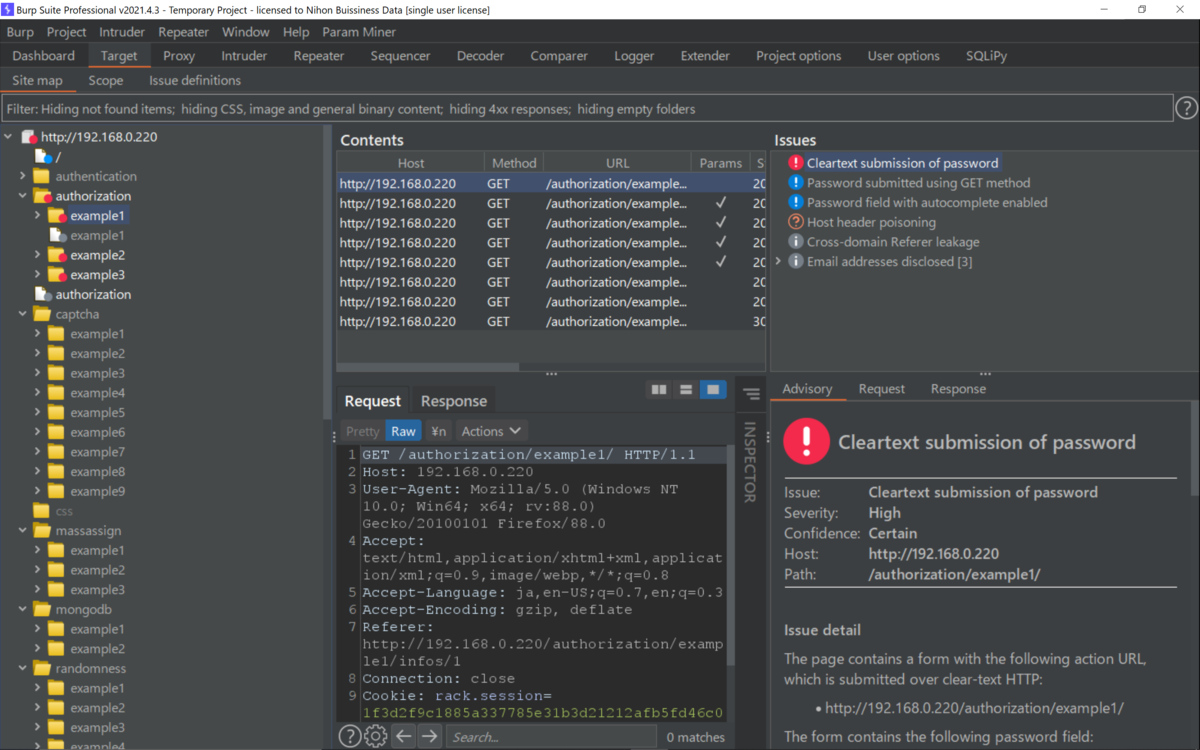Click icon of Password submitted using GET issue
The height and width of the screenshot is (750, 1200).
(x=795, y=183)
